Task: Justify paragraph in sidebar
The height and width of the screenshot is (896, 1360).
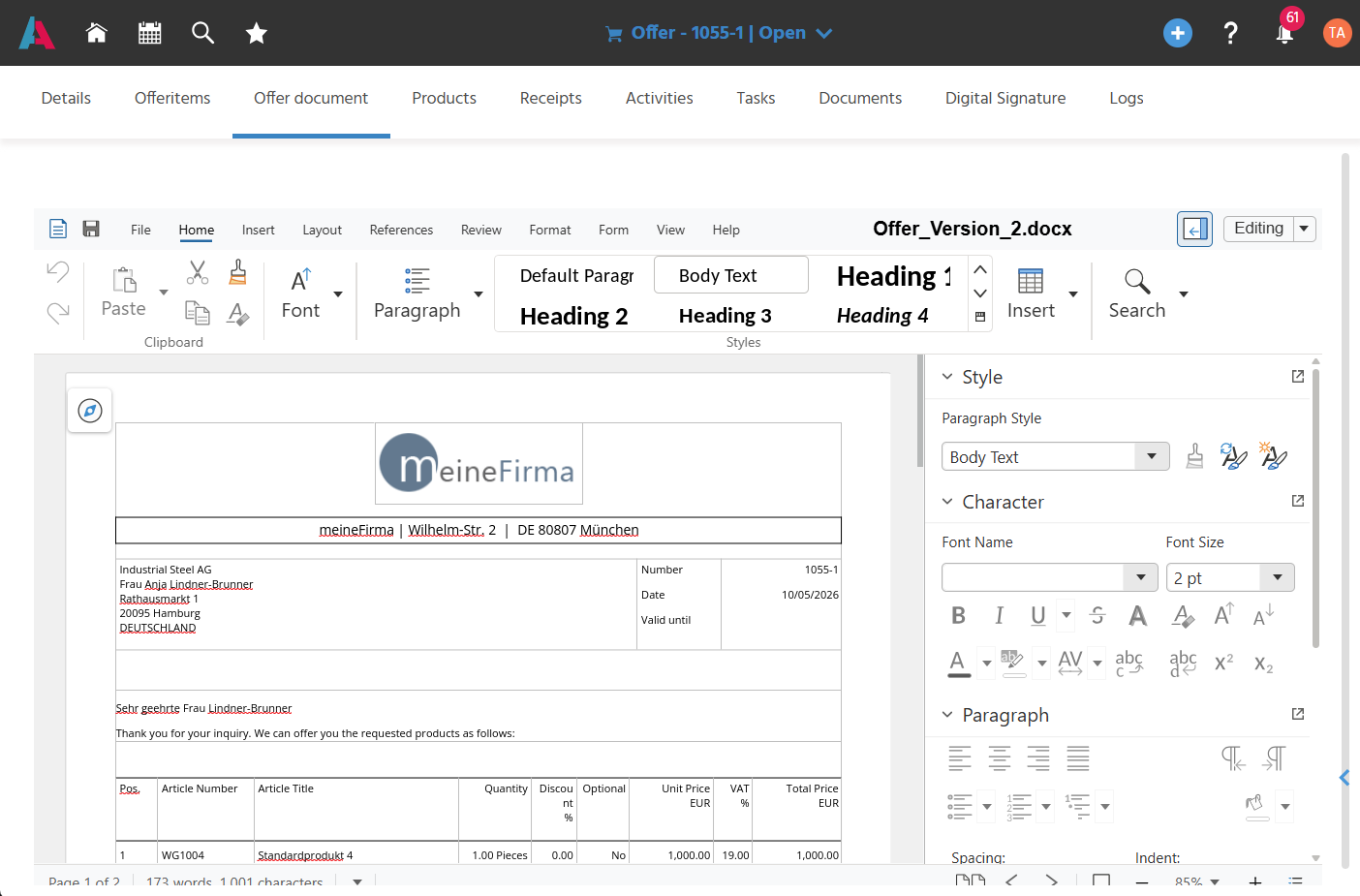Action: click(x=1077, y=757)
